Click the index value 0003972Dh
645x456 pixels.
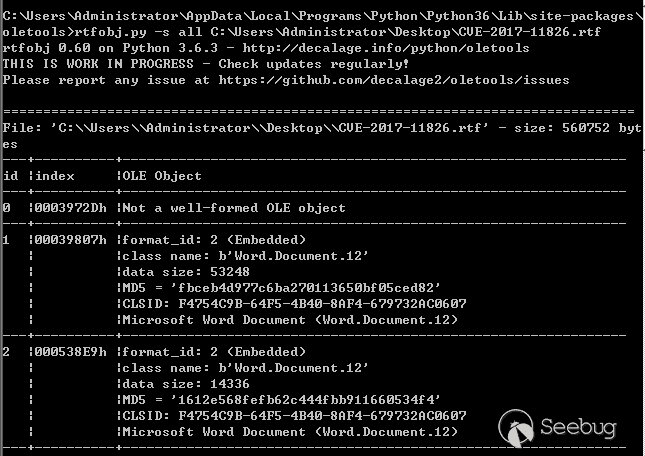pyautogui.click(x=70, y=208)
